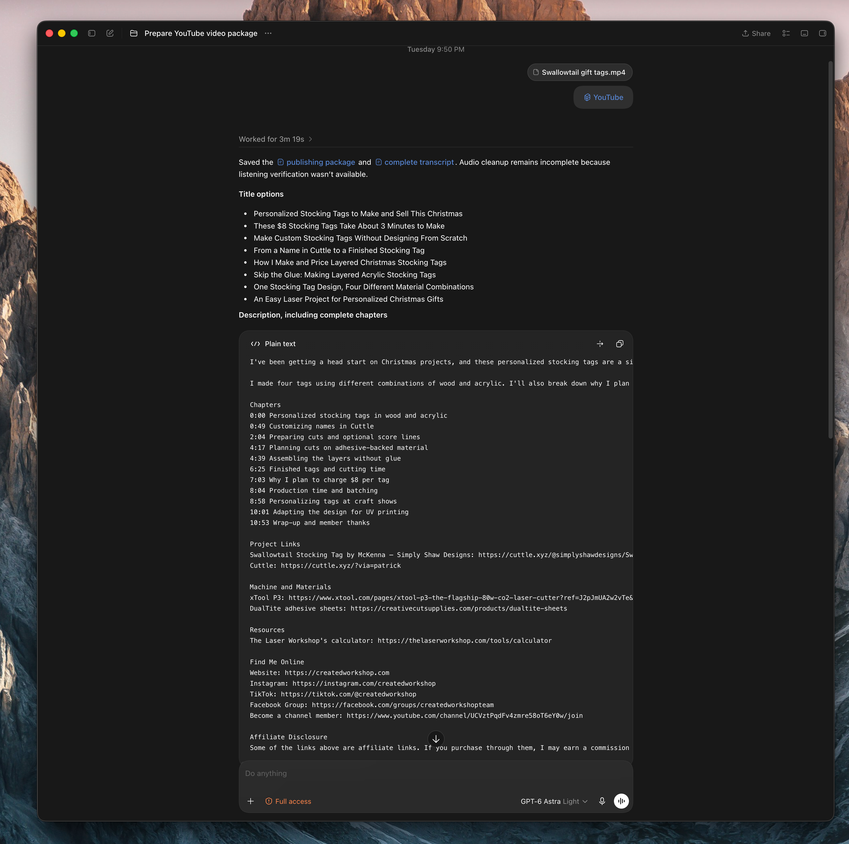Click chapter line '4:39 Assembling the layers without glue'
The image size is (849, 844).
pyautogui.click(x=325, y=459)
